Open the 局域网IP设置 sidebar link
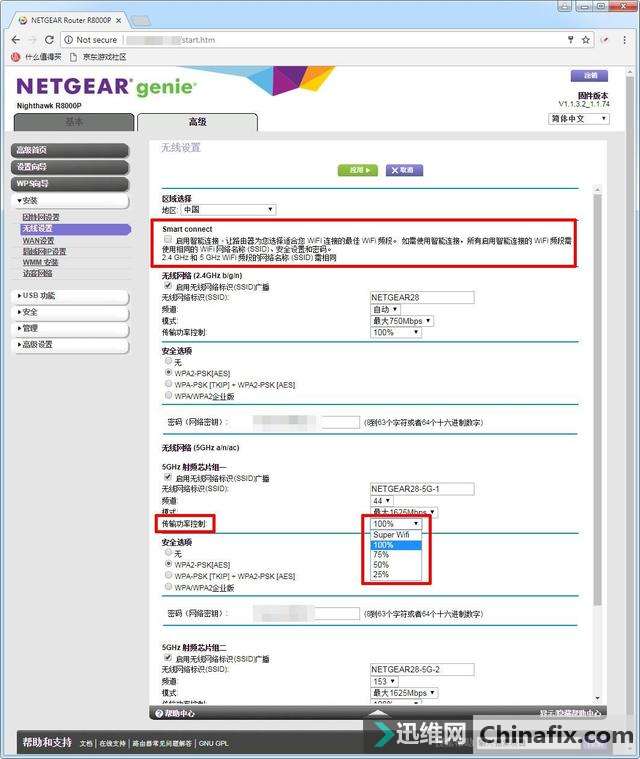 click(44, 252)
